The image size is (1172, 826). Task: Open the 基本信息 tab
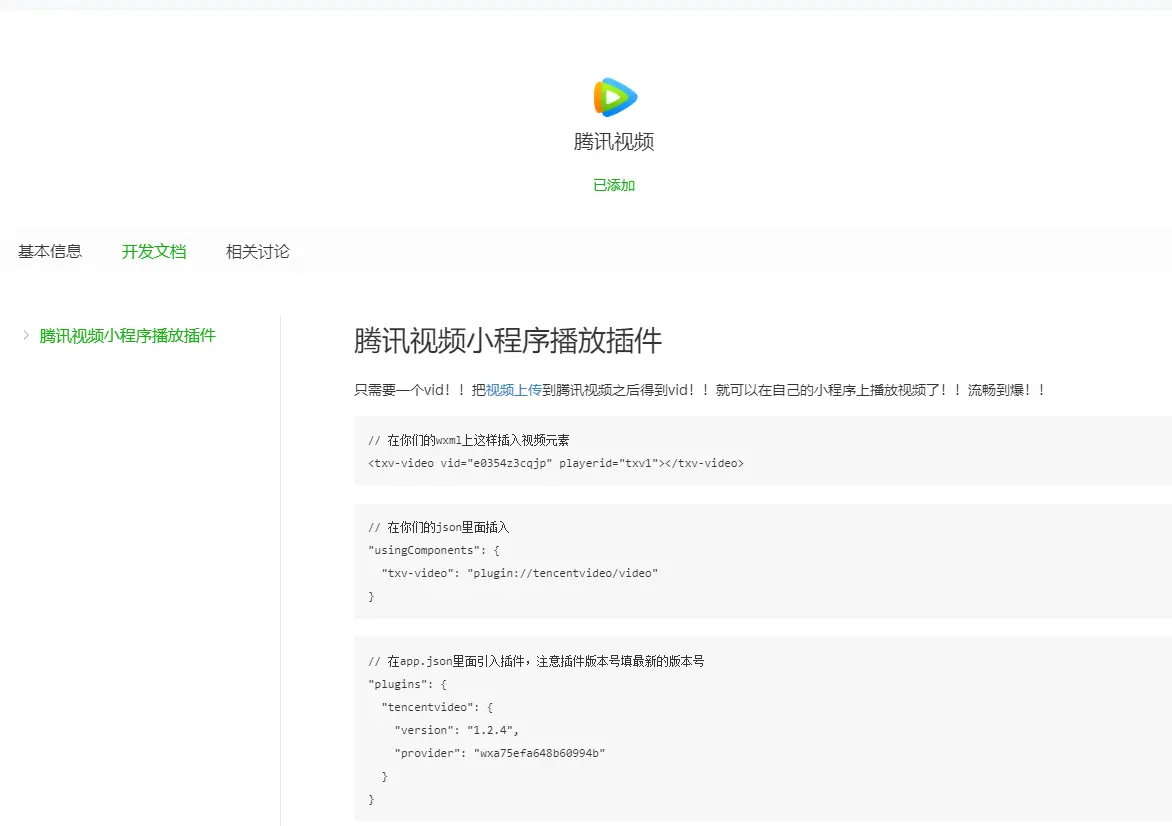click(x=50, y=252)
